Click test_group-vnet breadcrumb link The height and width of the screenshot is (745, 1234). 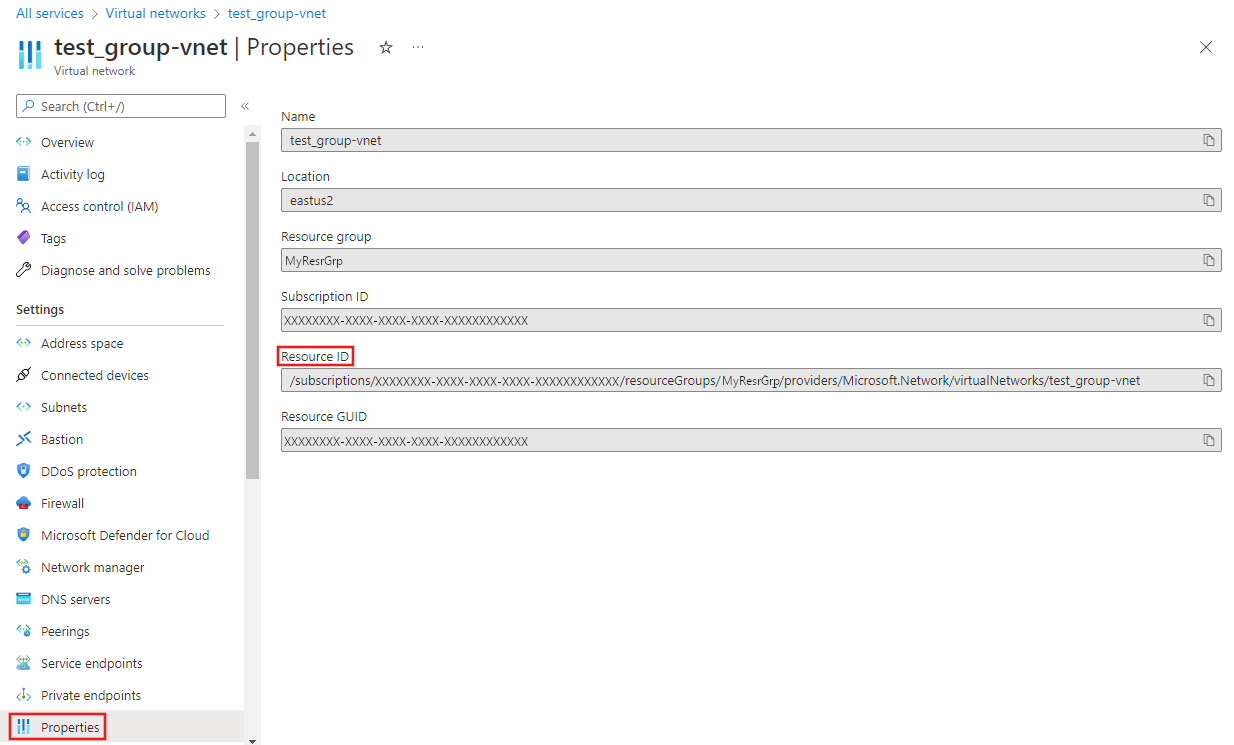276,13
